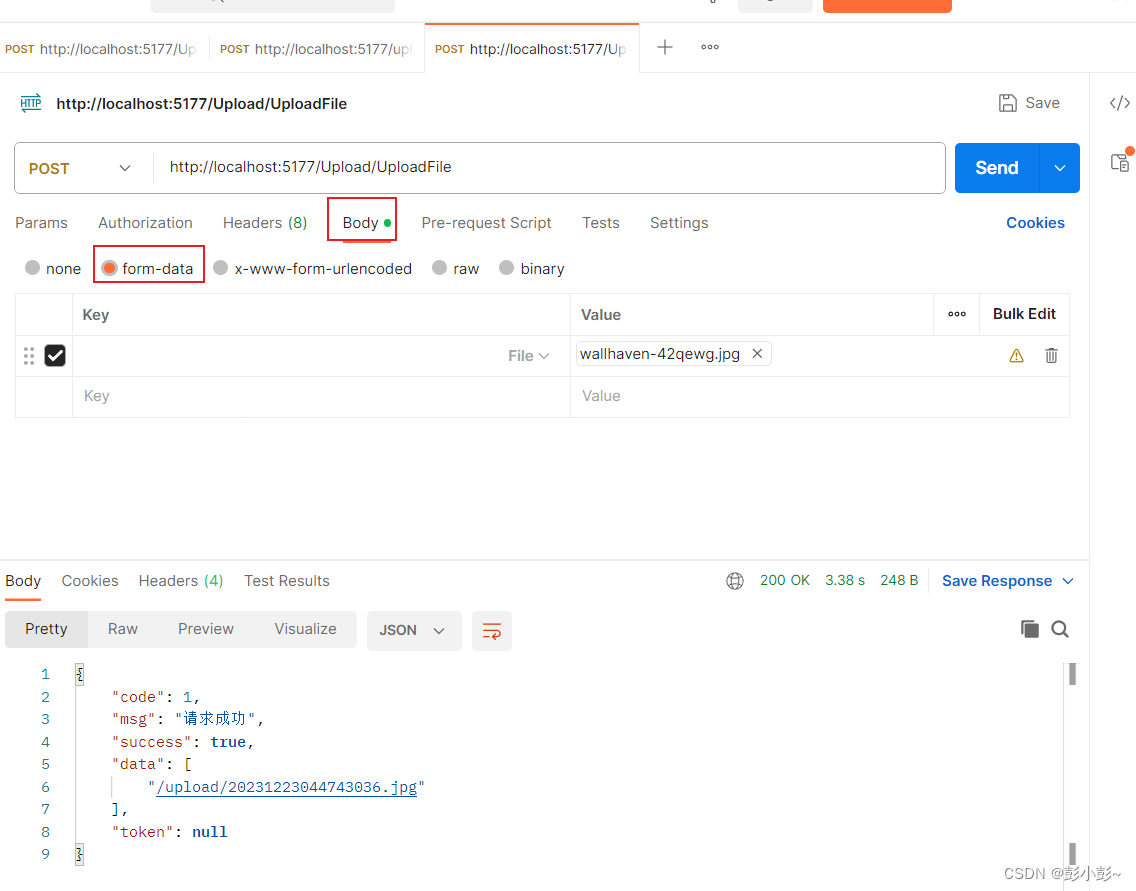
Task: Add a new request tab with plus
Action: pyautogui.click(x=664, y=47)
